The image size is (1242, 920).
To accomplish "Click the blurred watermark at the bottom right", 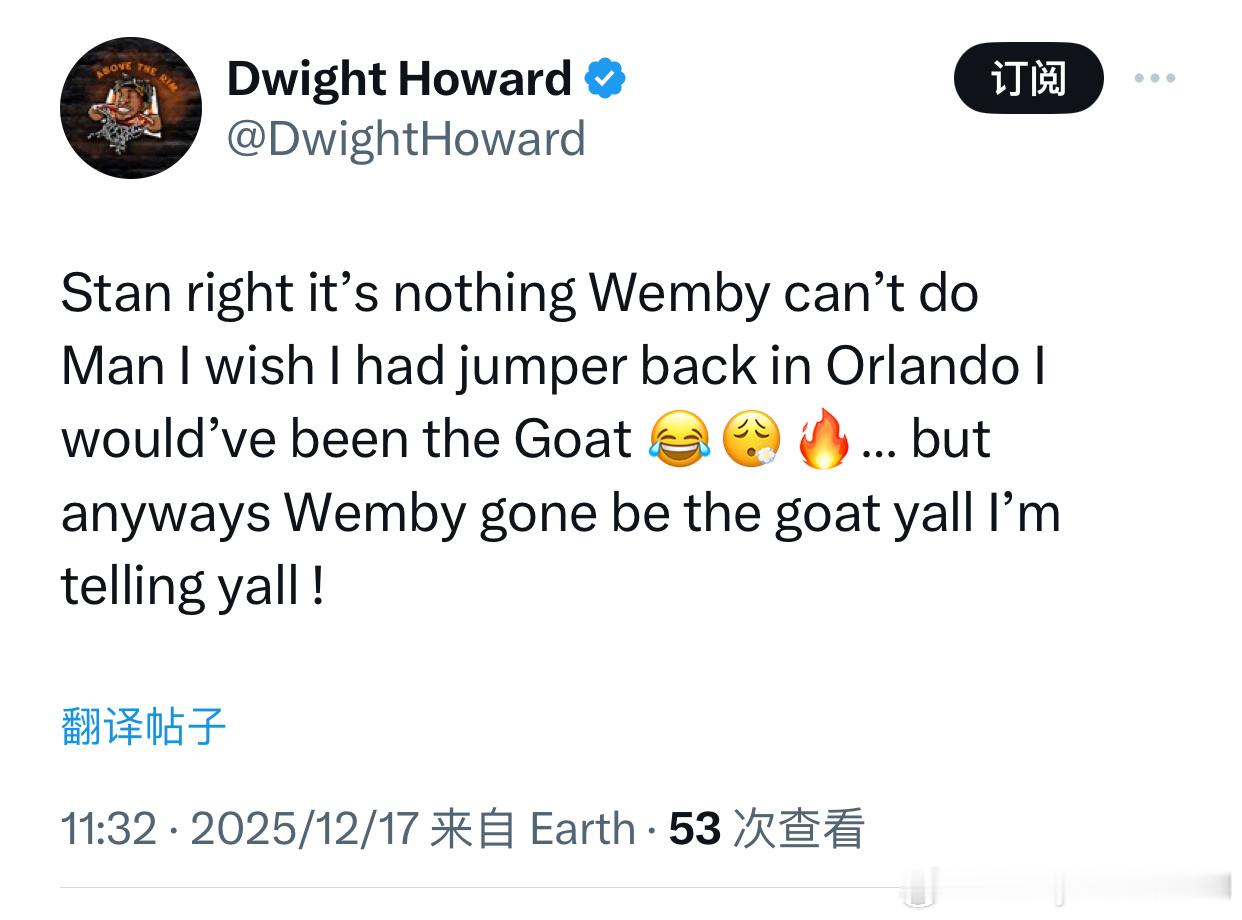I will click(1070, 888).
